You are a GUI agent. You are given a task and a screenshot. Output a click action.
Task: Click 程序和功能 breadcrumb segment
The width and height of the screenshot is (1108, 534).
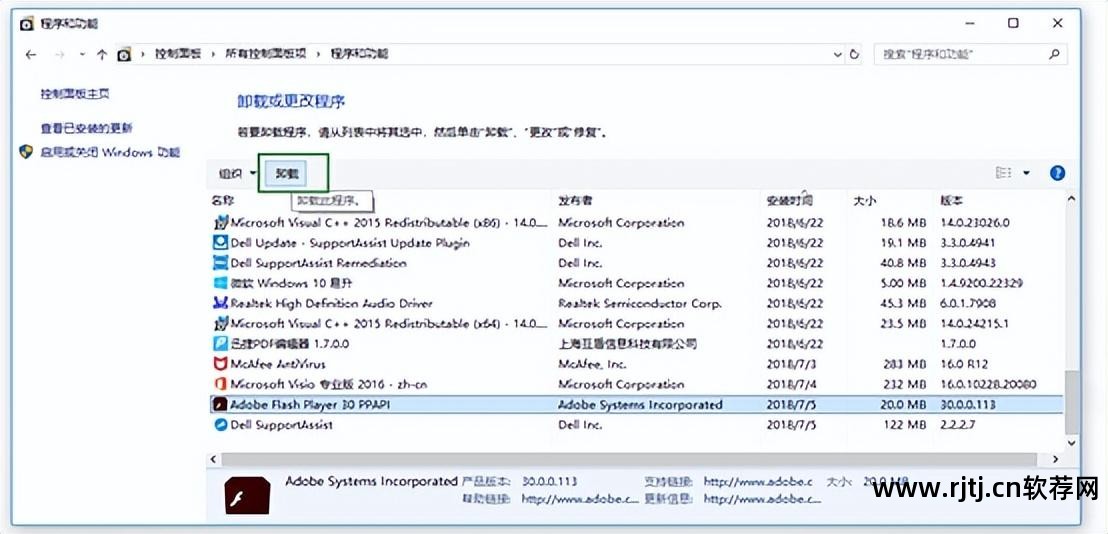click(x=359, y=54)
